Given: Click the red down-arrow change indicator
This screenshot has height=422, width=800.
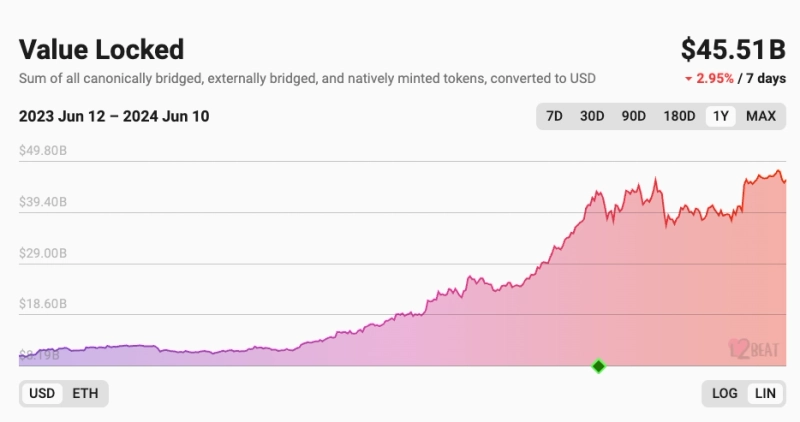Looking at the screenshot, I should click(x=687, y=79).
